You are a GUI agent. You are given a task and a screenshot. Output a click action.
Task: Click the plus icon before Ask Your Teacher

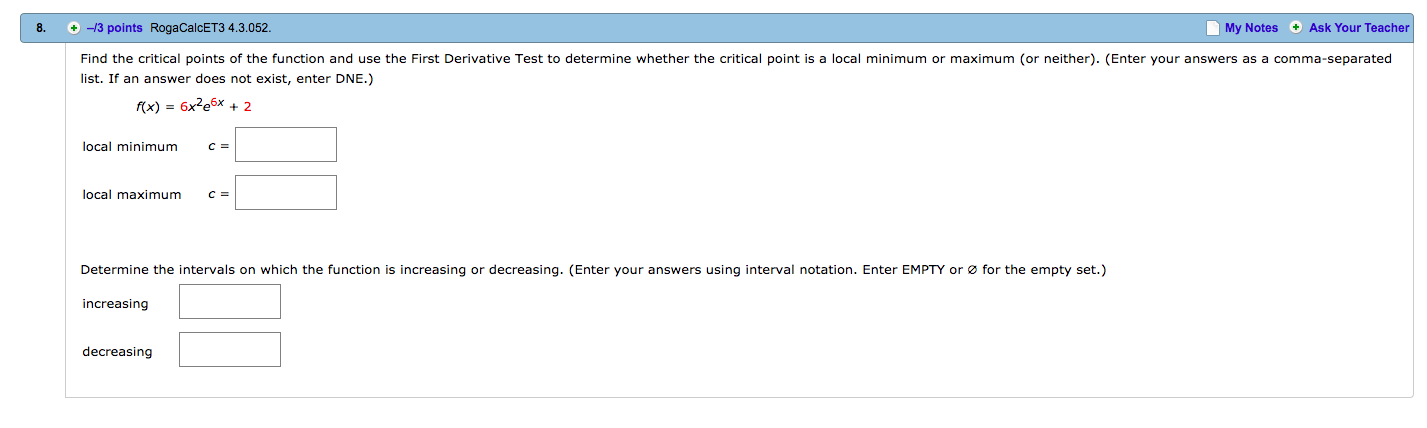coord(1296,28)
